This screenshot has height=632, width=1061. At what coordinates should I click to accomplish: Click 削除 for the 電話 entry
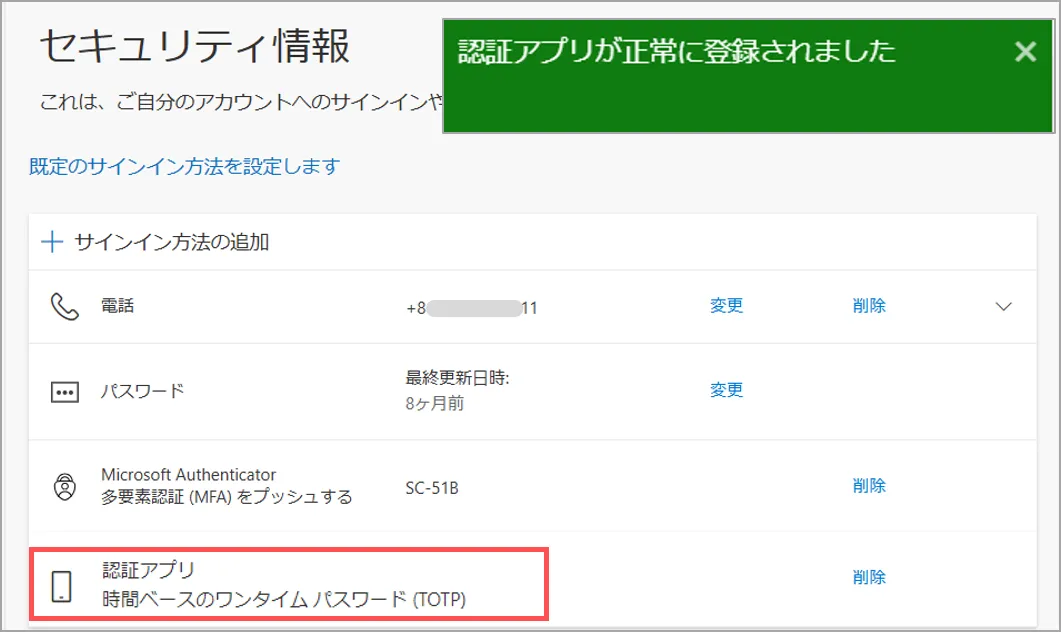pos(869,306)
